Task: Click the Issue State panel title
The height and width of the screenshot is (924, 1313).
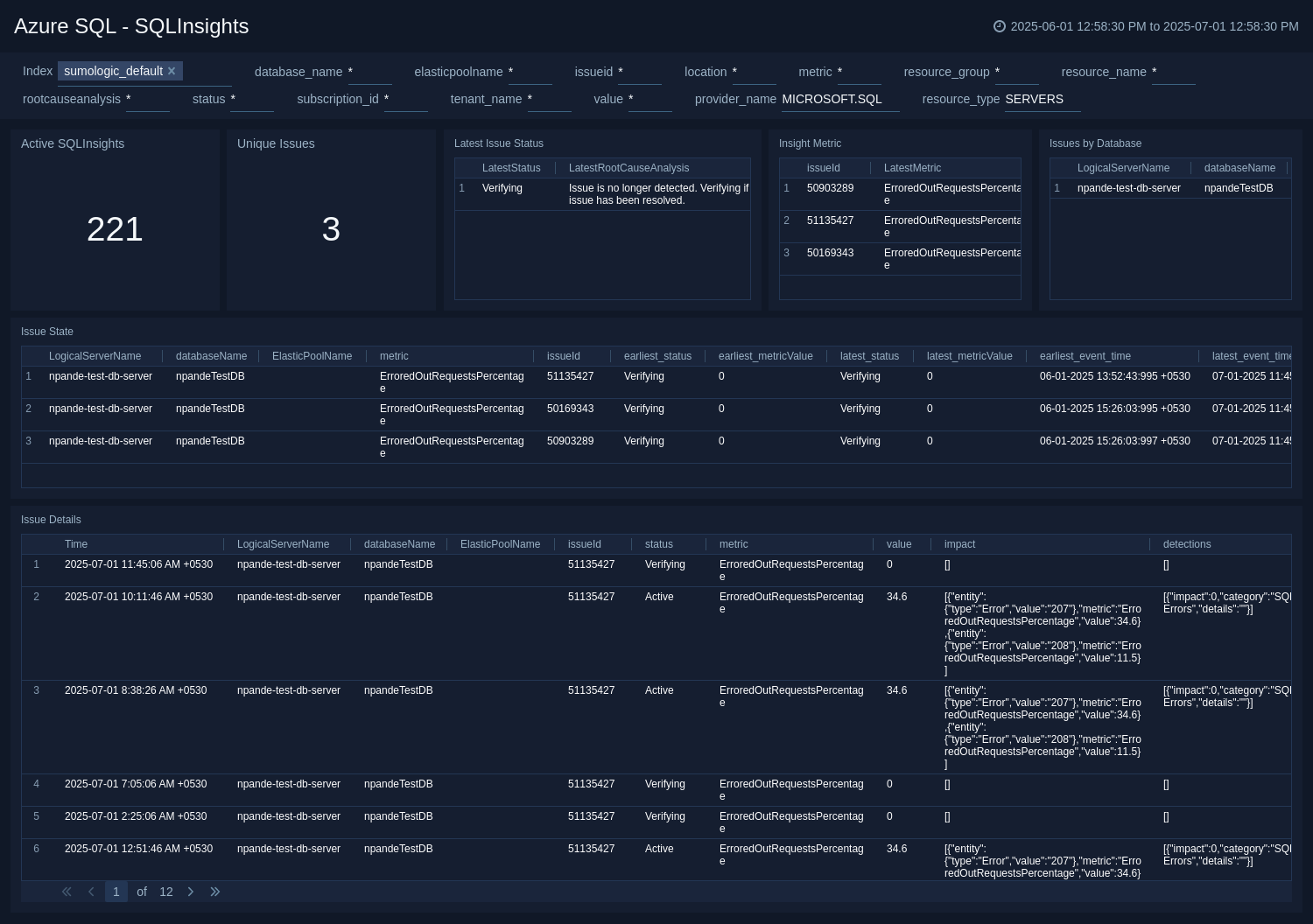Action: [x=47, y=332]
